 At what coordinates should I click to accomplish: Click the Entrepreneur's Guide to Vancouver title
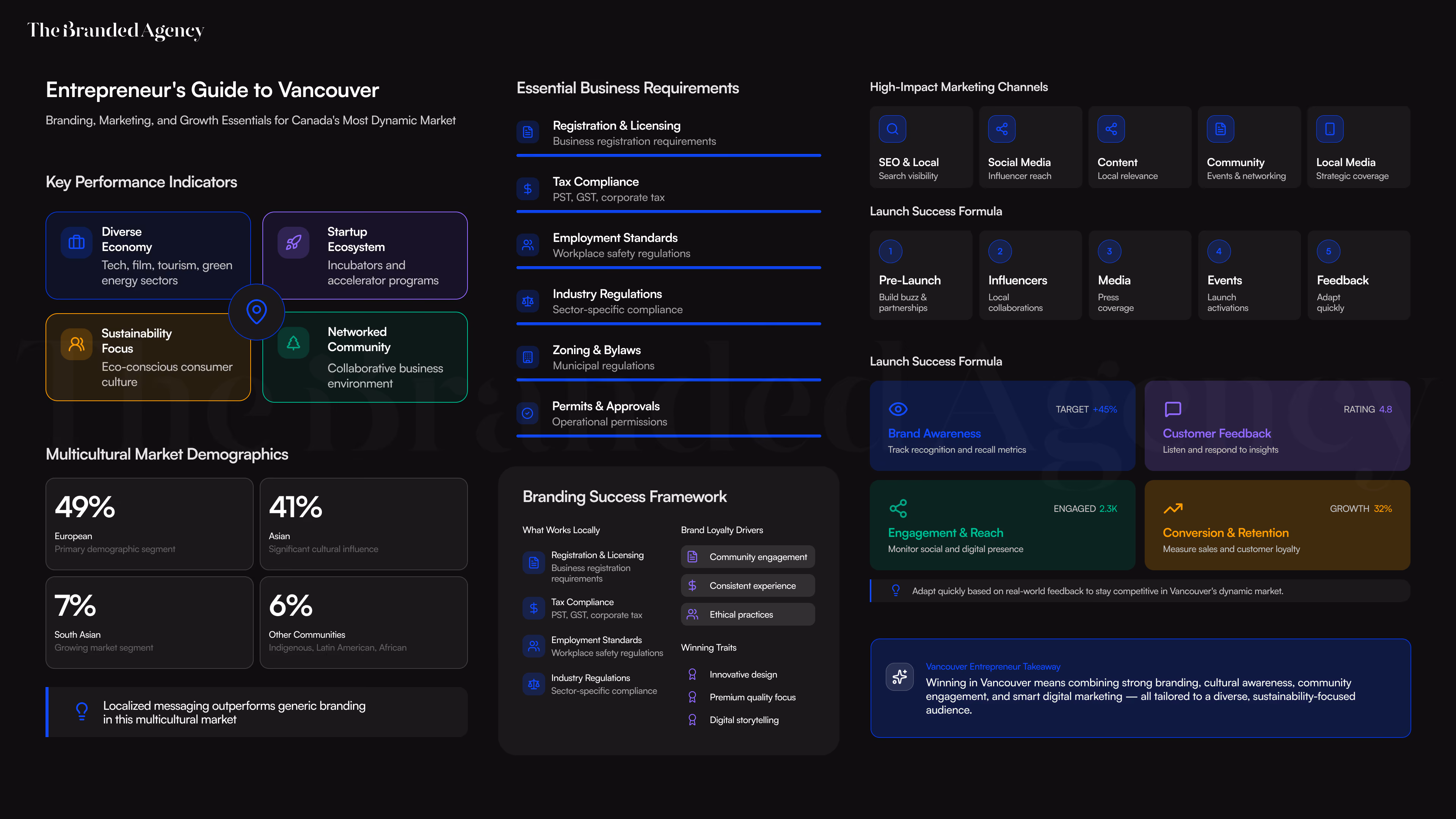tap(212, 90)
